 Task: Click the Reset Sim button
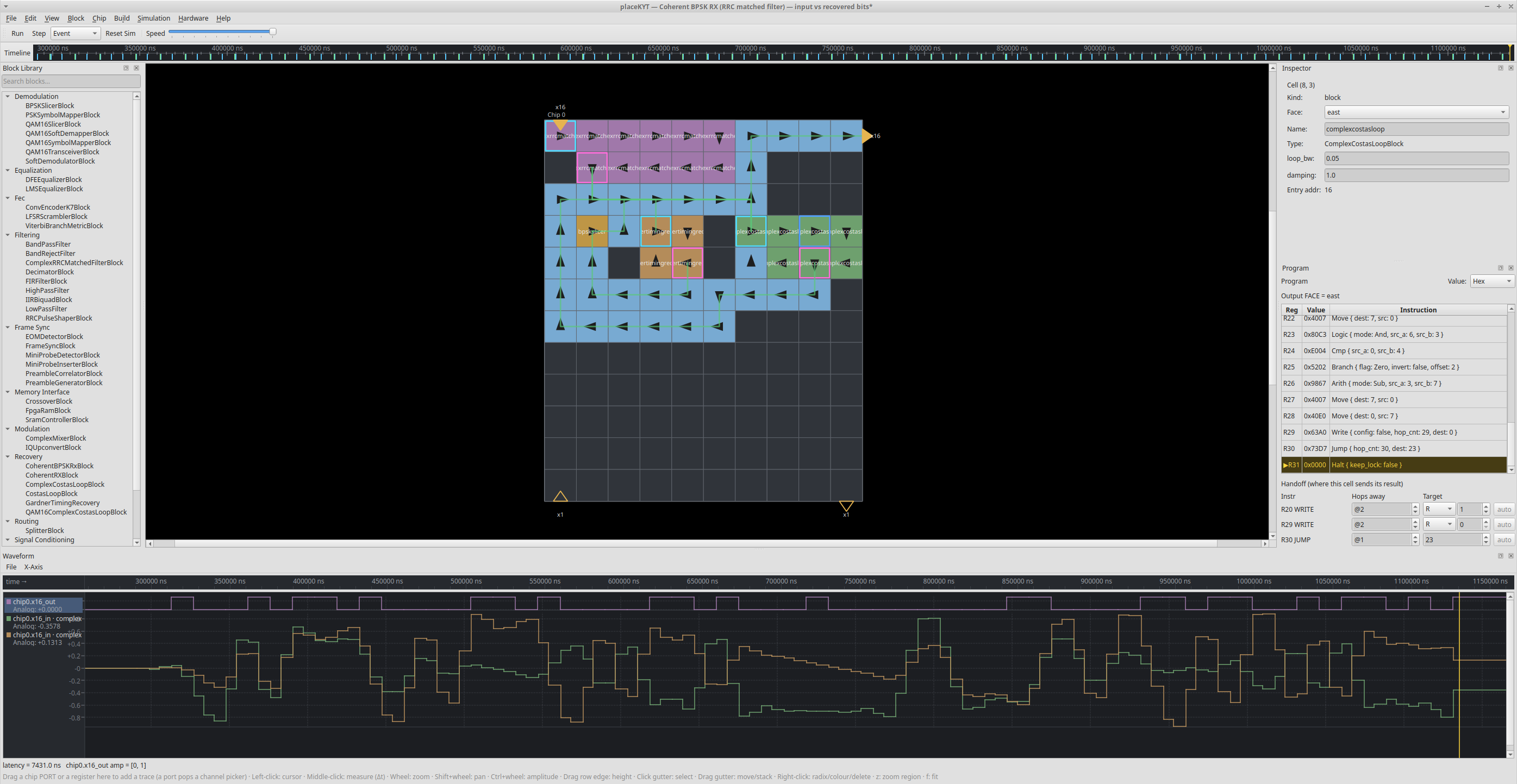click(x=120, y=34)
